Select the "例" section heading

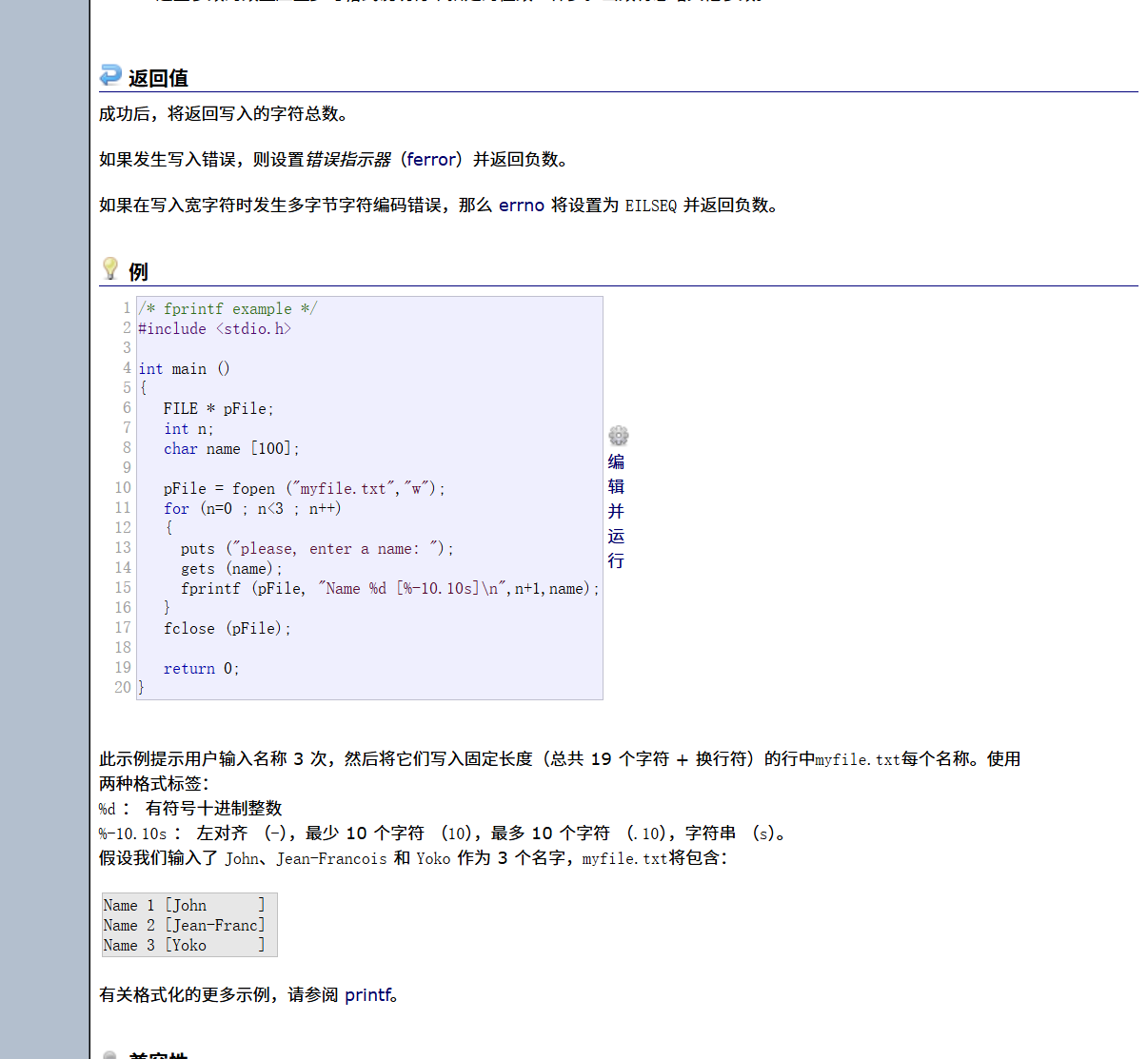click(x=136, y=272)
